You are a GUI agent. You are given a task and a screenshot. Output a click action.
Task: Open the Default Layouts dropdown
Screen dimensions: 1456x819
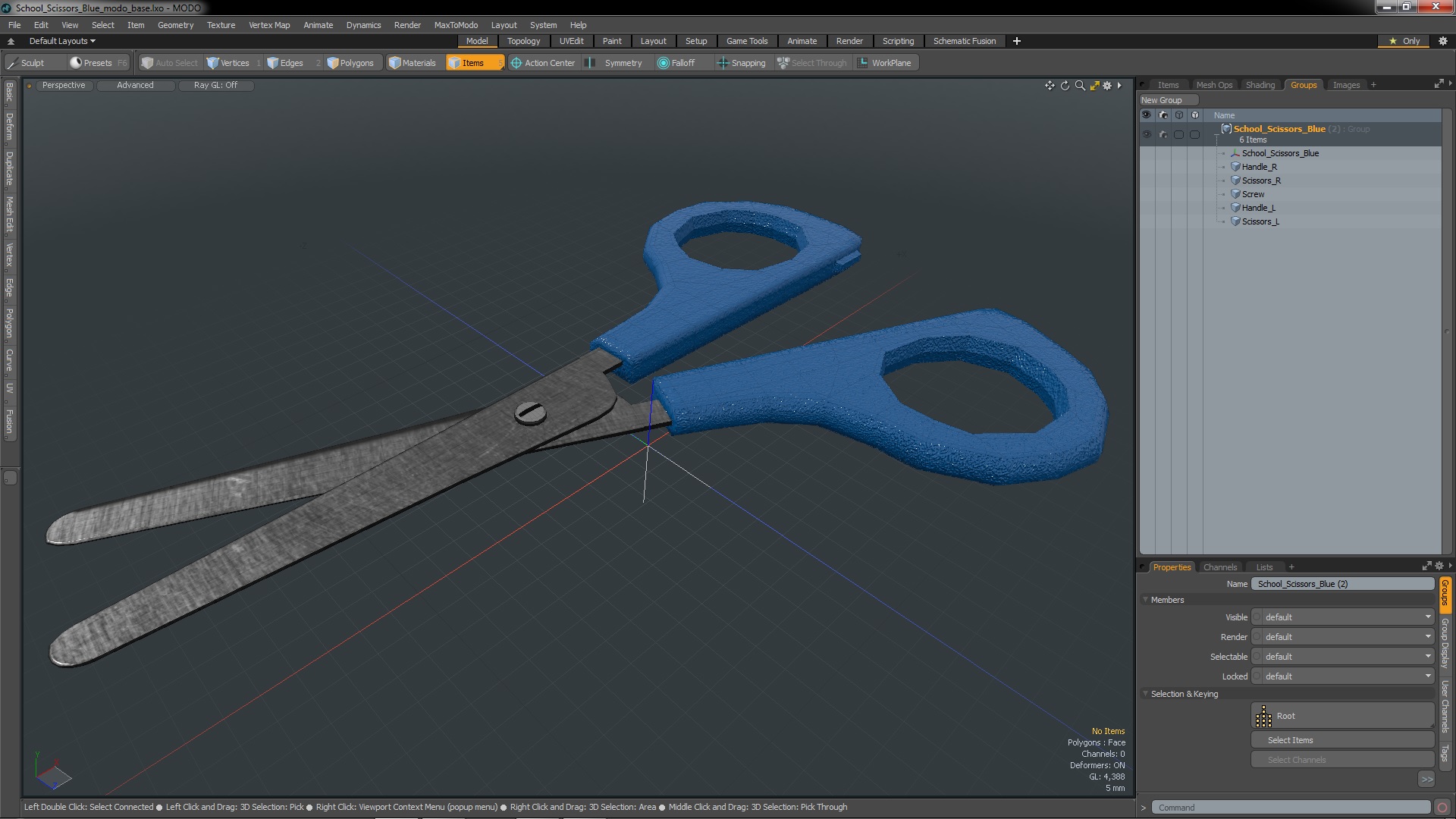tap(62, 41)
